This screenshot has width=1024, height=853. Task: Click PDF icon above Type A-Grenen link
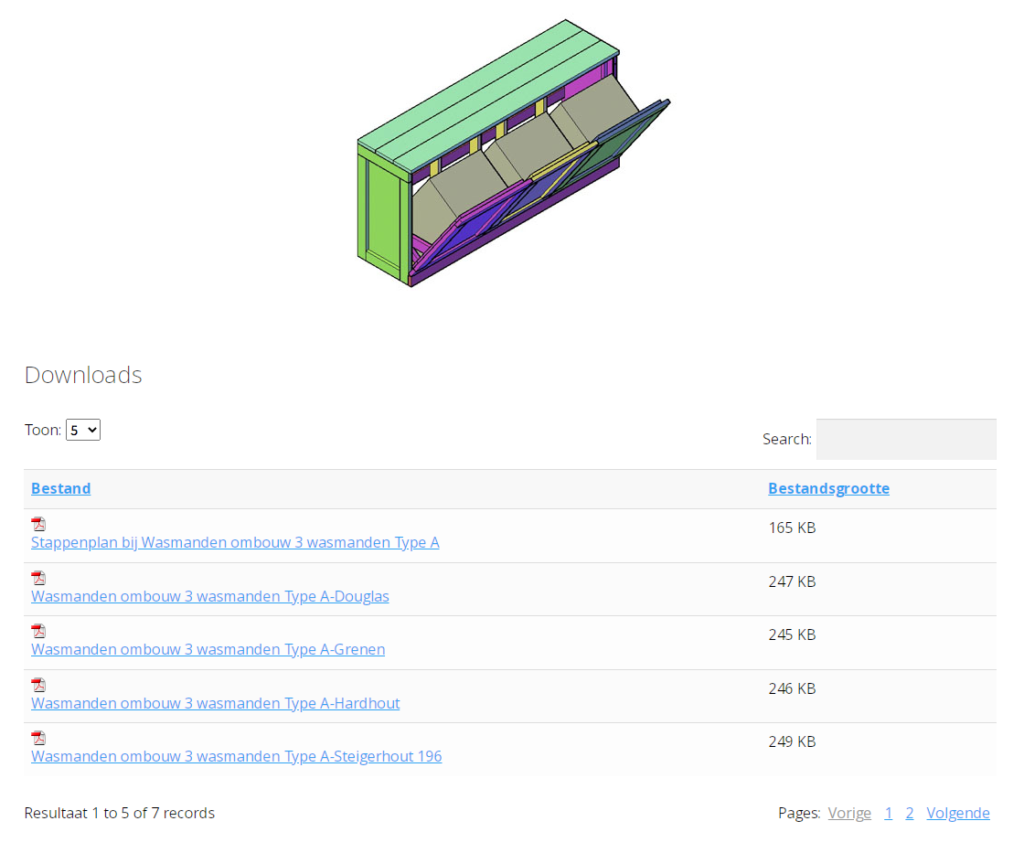(x=39, y=631)
